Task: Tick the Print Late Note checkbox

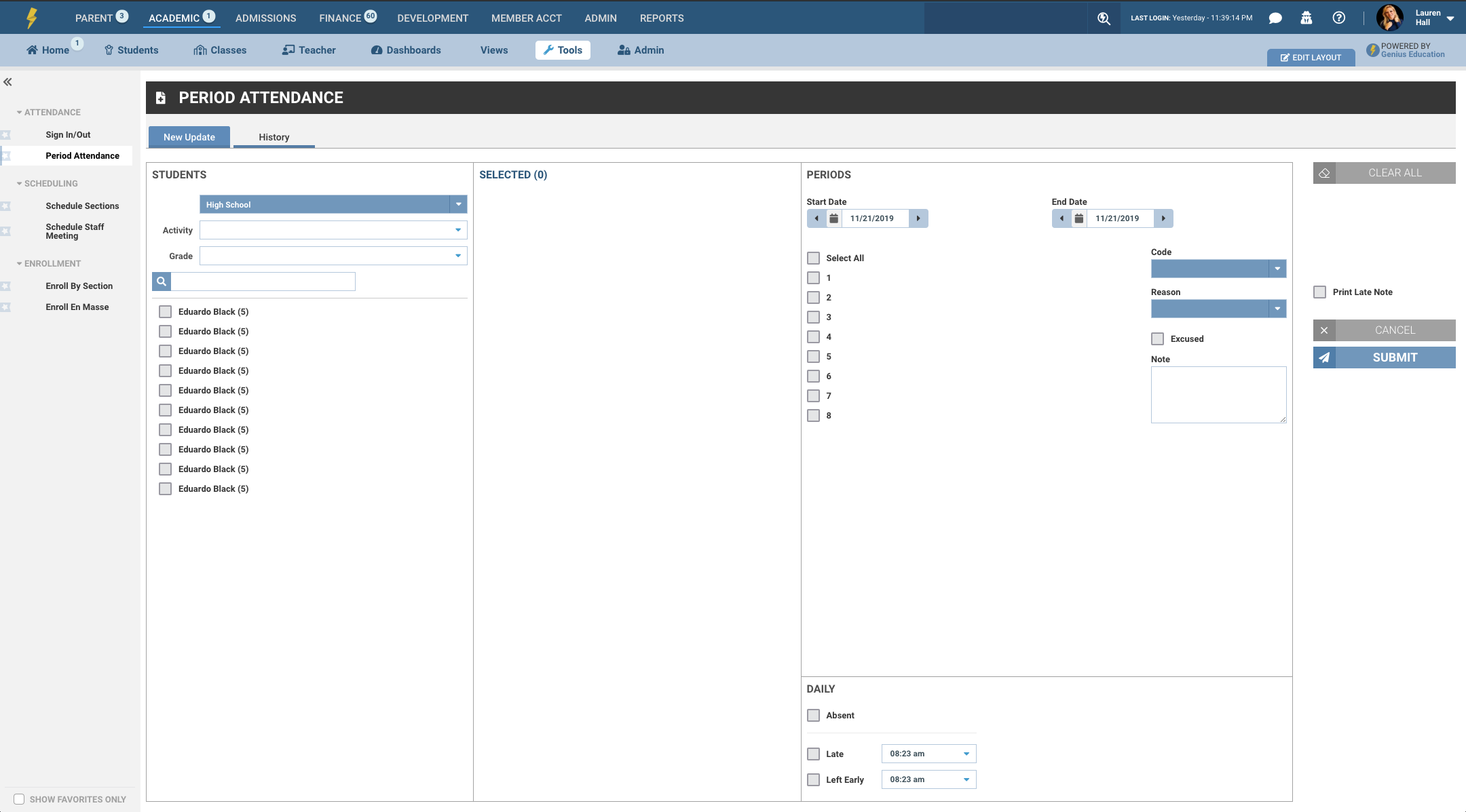Action: click(x=1319, y=292)
